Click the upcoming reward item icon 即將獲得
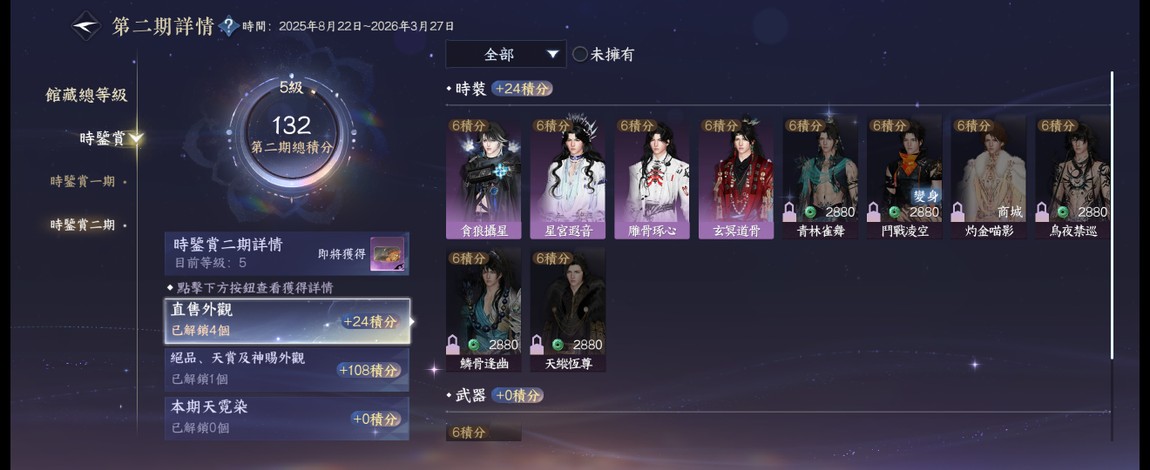The height and width of the screenshot is (470, 1150). click(387, 254)
